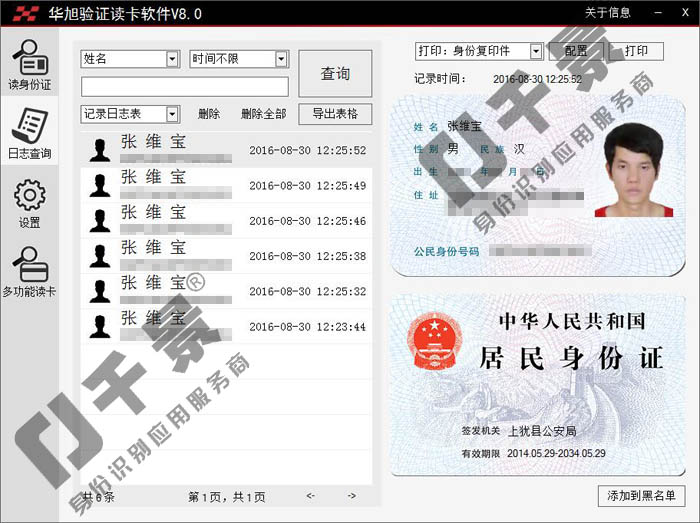Image resolution: width=700 pixels, height=523 pixels.
Task: Click 添加到黑名单 (Add to blacklist) button
Action: [x=641, y=495]
